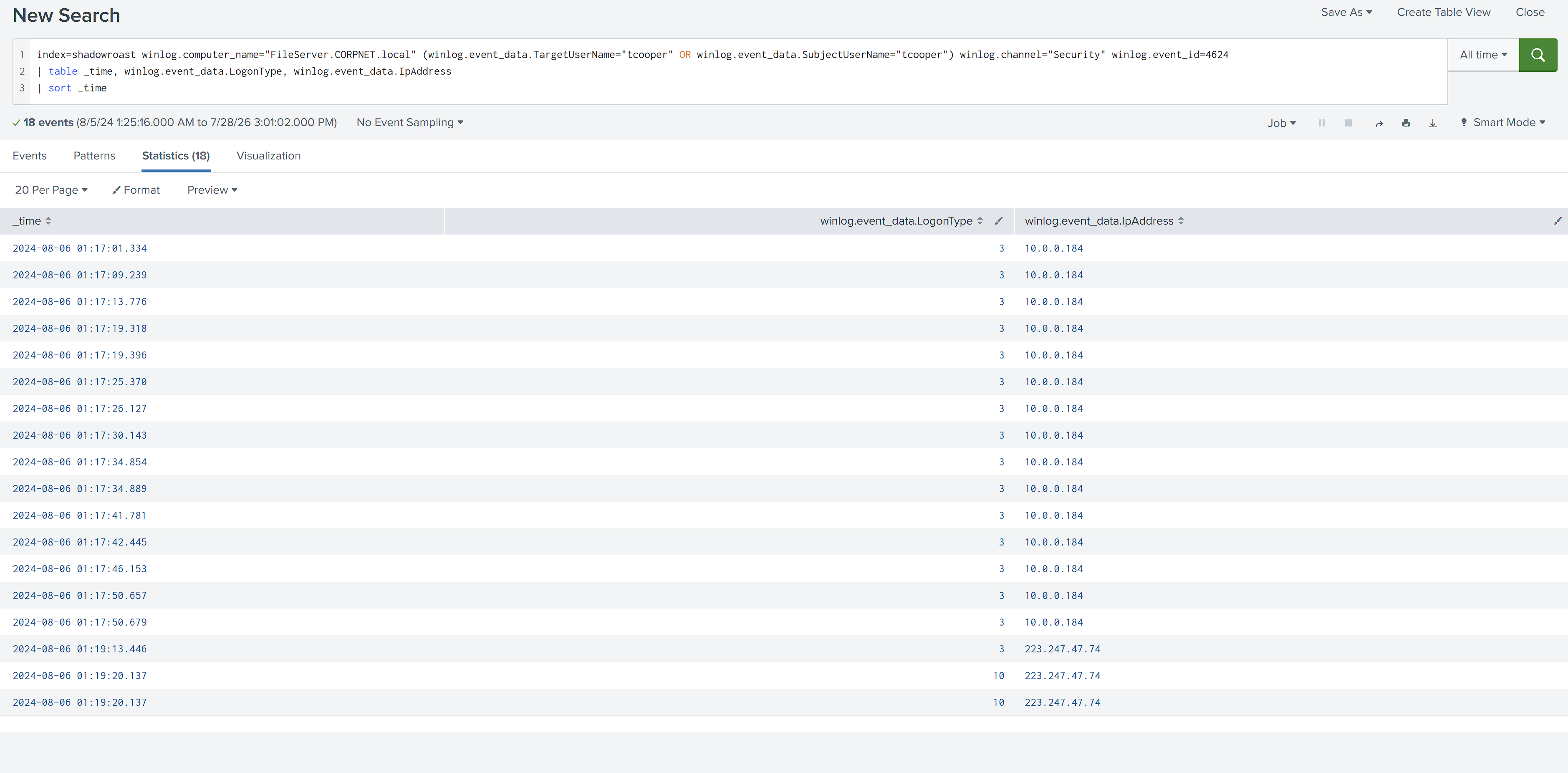Open the All time range picker
The width and height of the screenshot is (1568, 773).
click(x=1483, y=55)
